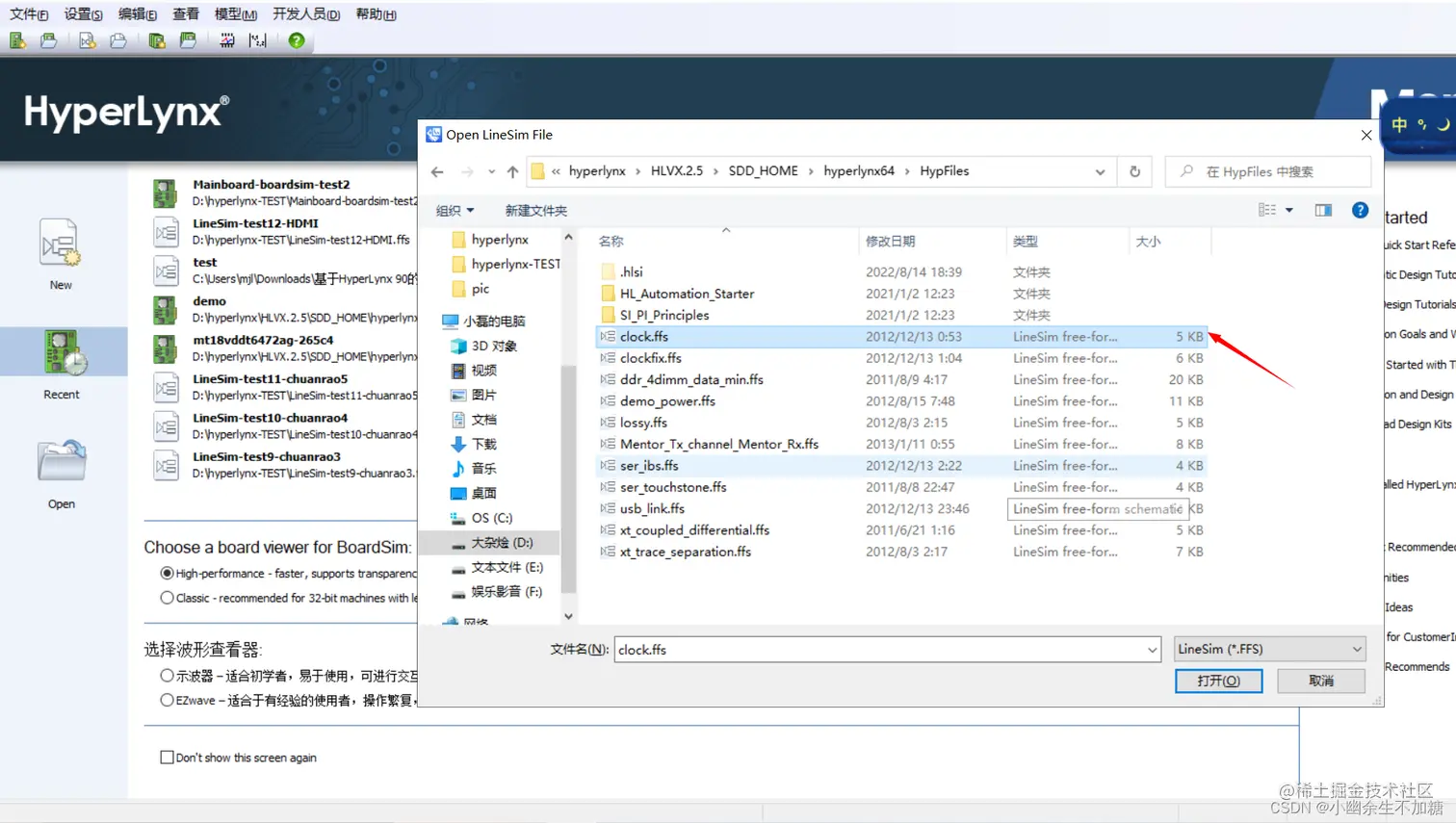The height and width of the screenshot is (823, 1456).
Task: Click the 取消 button
Action: point(1321,681)
